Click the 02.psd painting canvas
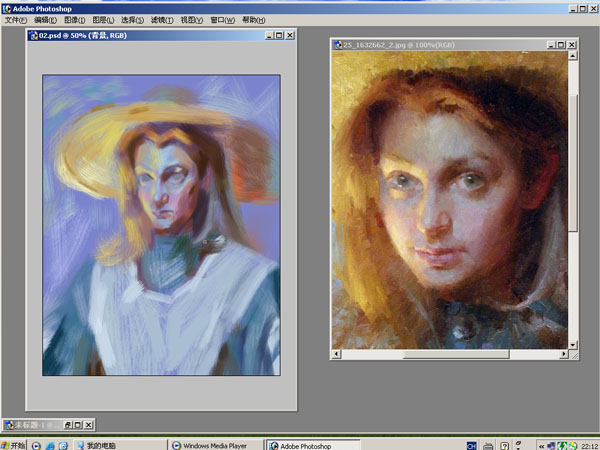Screen dimensions: 600x450 click(161, 225)
